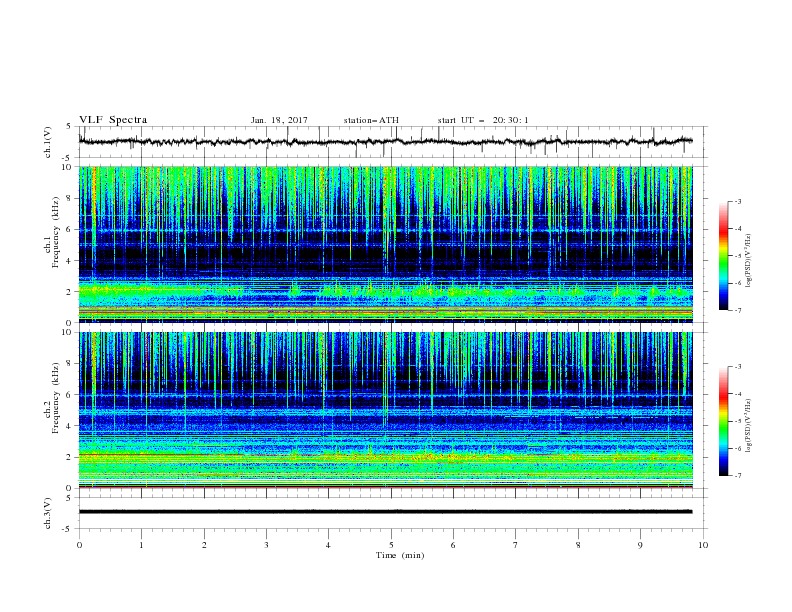Click the '-3' tick on ch.2 colorbar
Image resolution: width=792 pixels, height=612 pixels.
pos(737,367)
